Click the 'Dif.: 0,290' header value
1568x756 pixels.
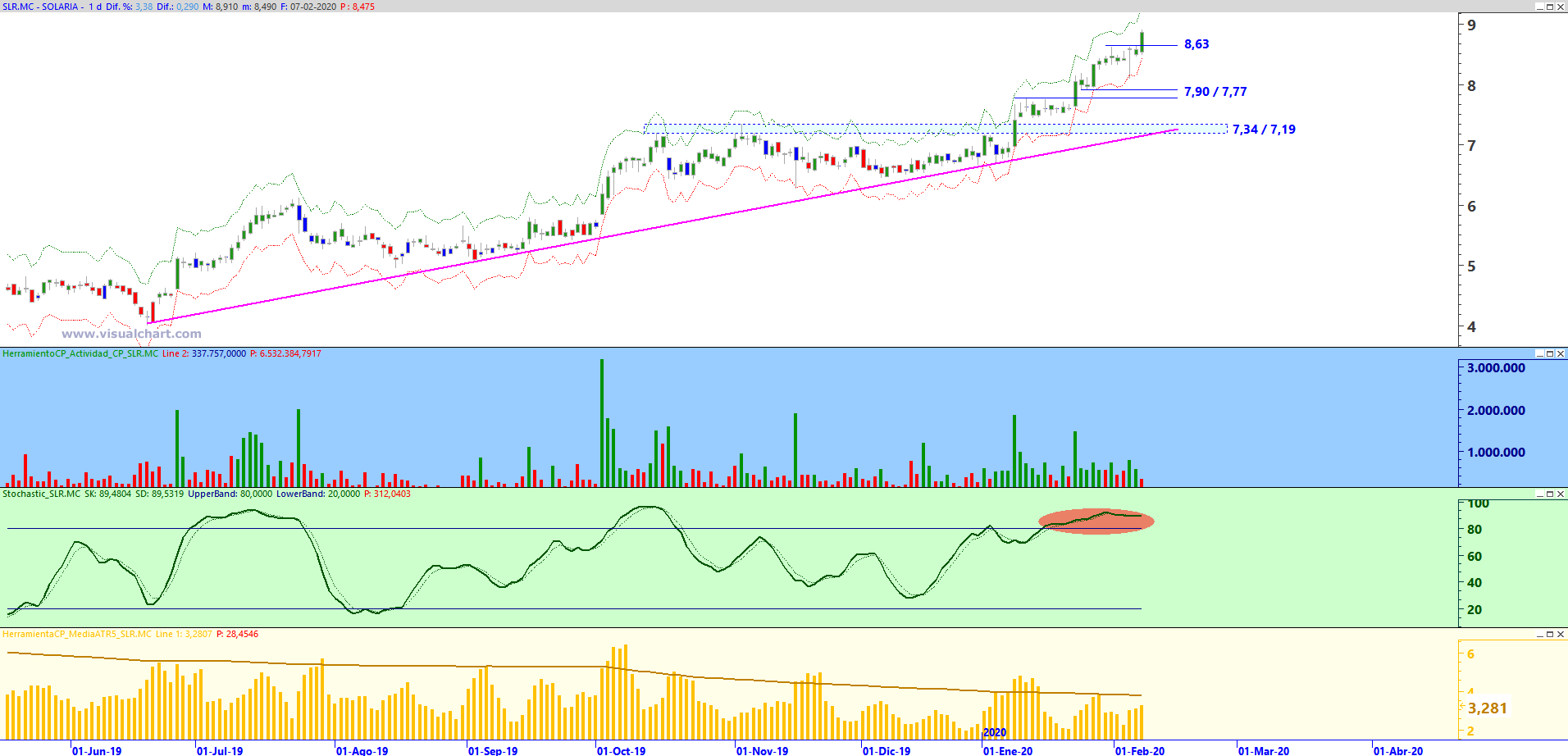(178, 7)
